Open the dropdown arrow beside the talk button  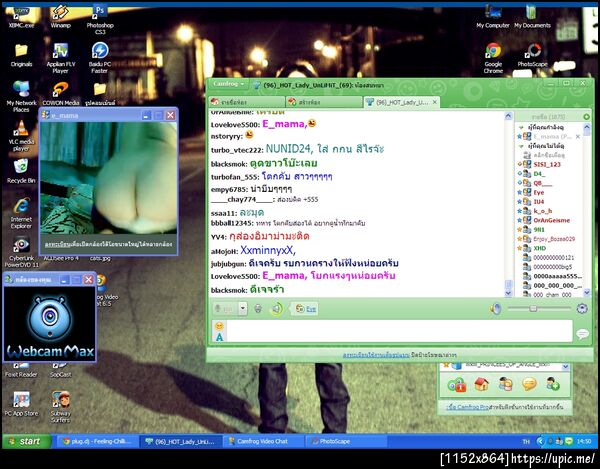(243, 308)
